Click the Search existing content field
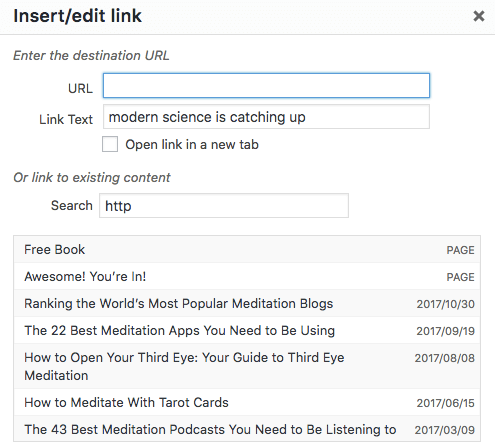 click(x=224, y=206)
